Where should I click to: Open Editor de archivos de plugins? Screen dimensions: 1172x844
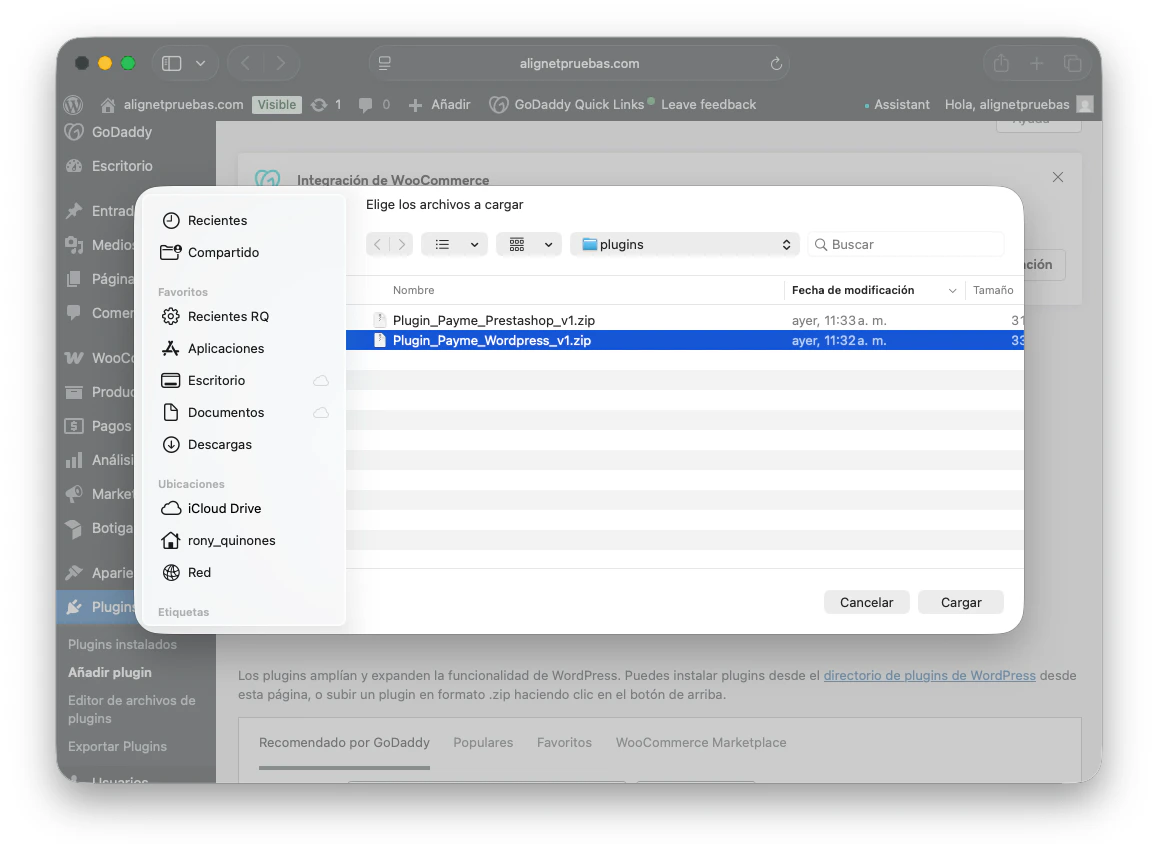(x=132, y=709)
